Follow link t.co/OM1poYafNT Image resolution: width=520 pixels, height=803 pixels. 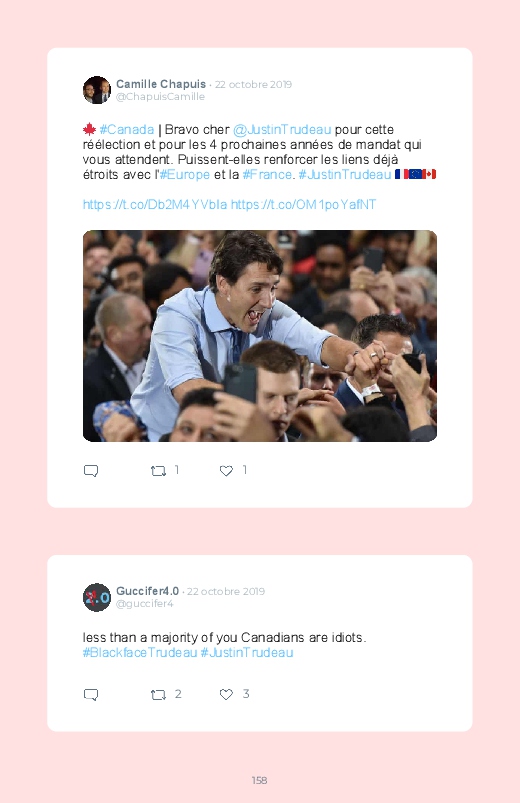pyautogui.click(x=303, y=205)
